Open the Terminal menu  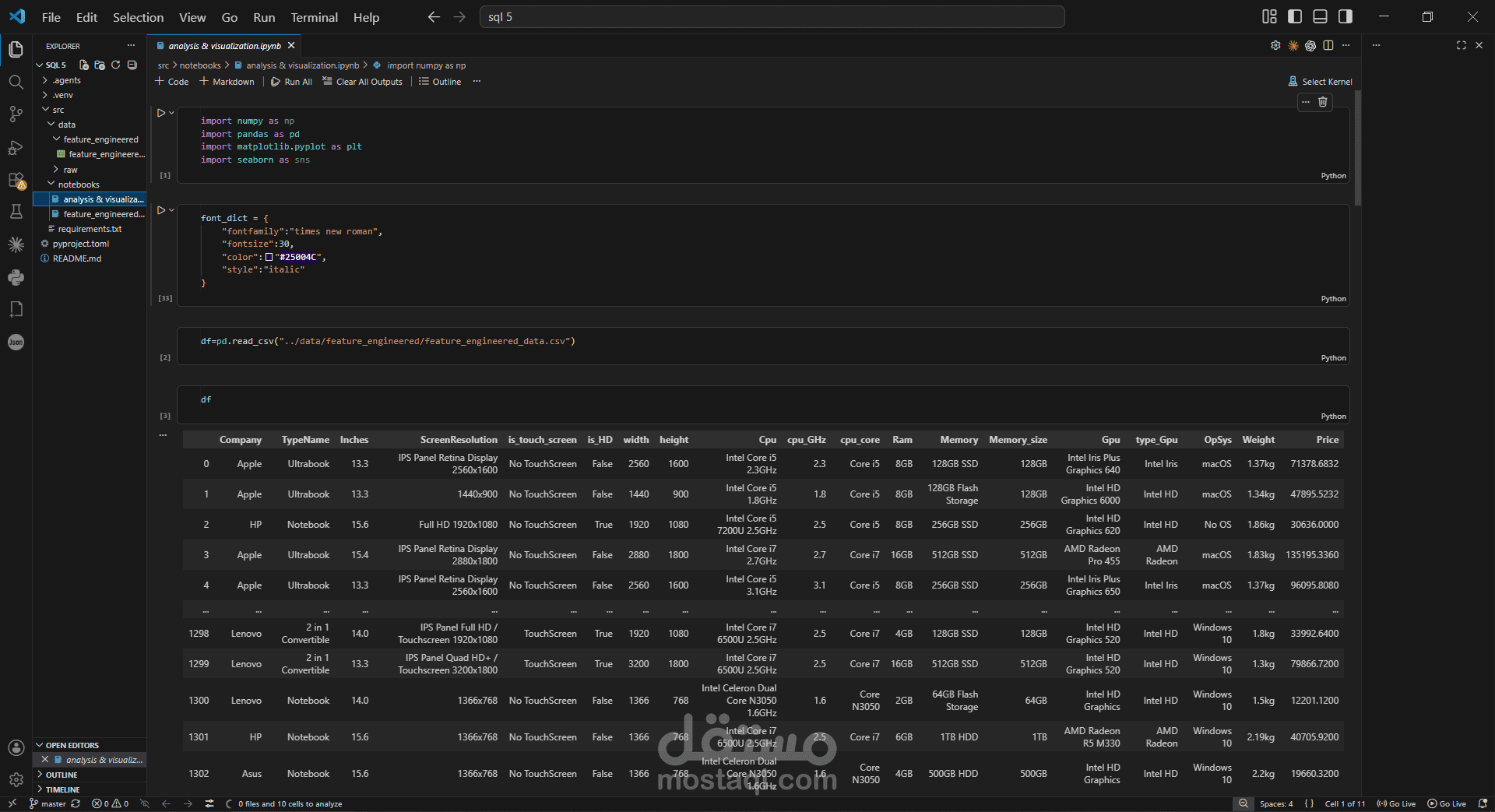(314, 17)
